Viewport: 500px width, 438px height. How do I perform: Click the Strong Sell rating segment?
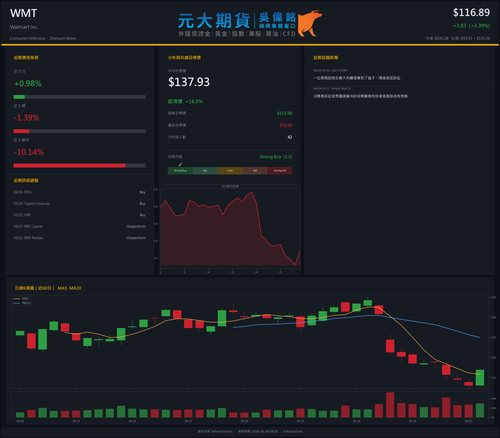pos(280,171)
